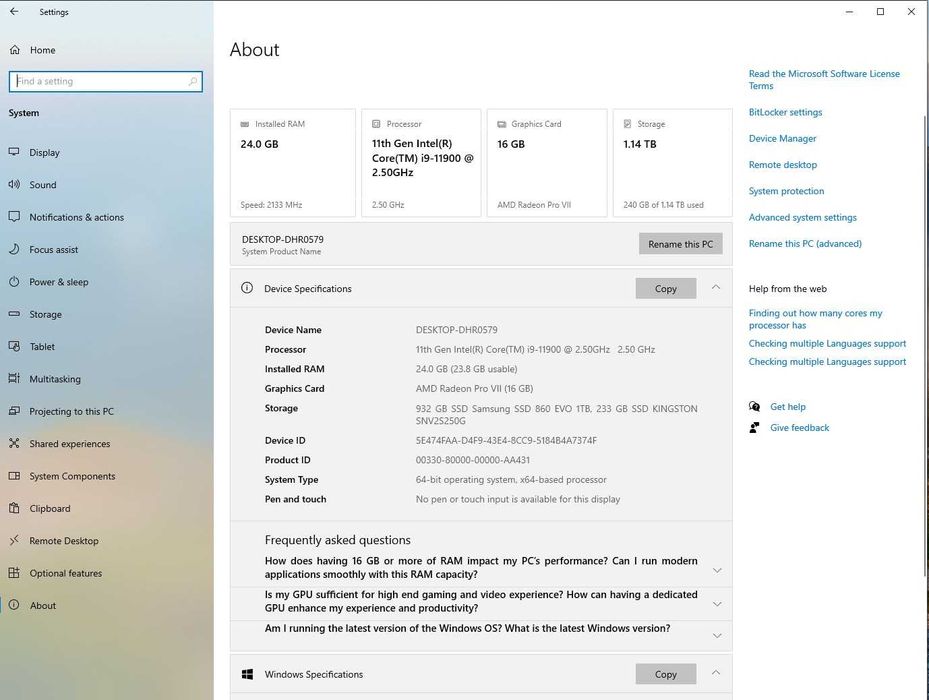Go to Power & sleep settings
Viewport: 929px width, 700px height.
[107, 282]
